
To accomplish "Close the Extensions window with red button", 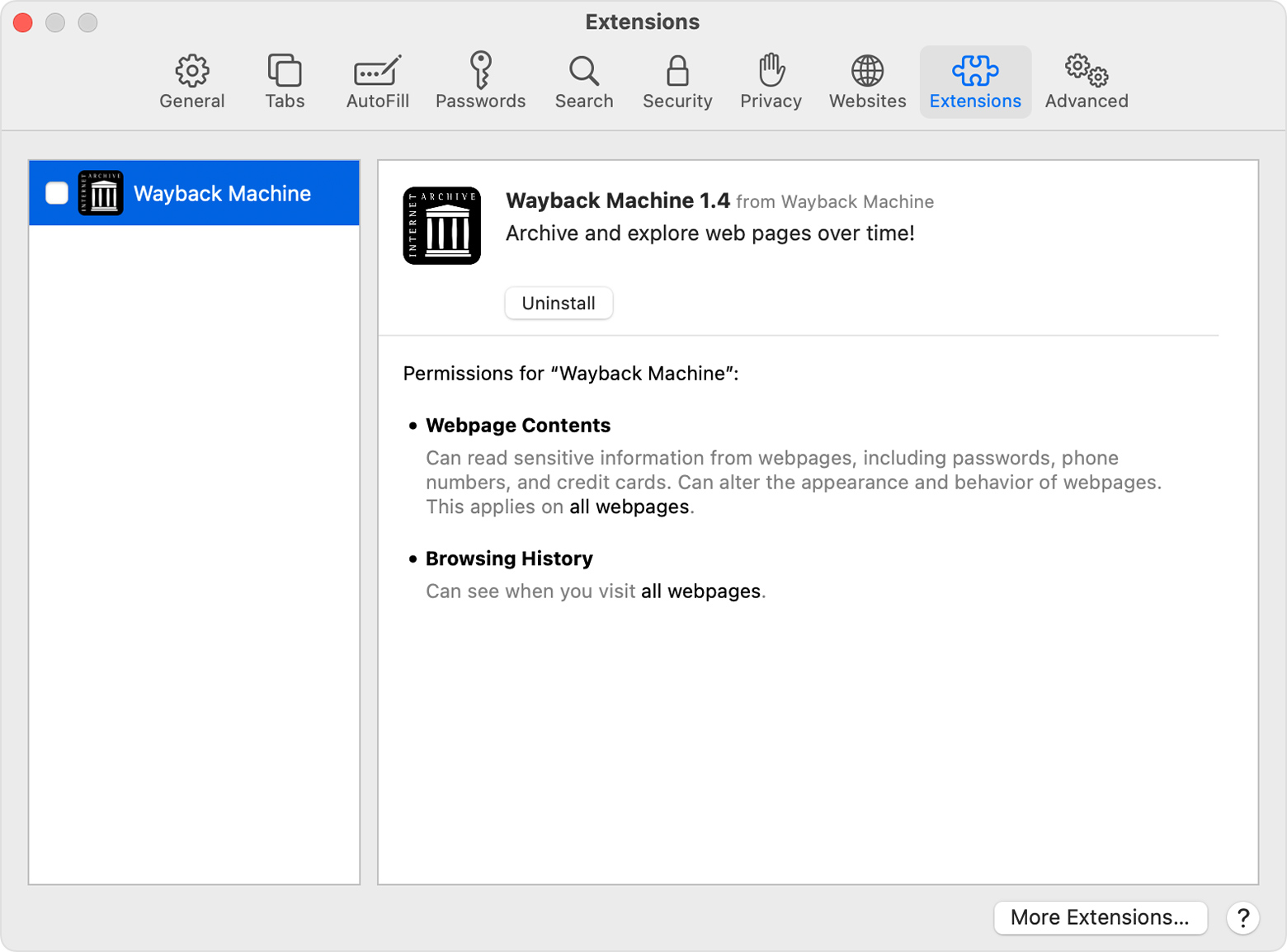I will 23,23.
